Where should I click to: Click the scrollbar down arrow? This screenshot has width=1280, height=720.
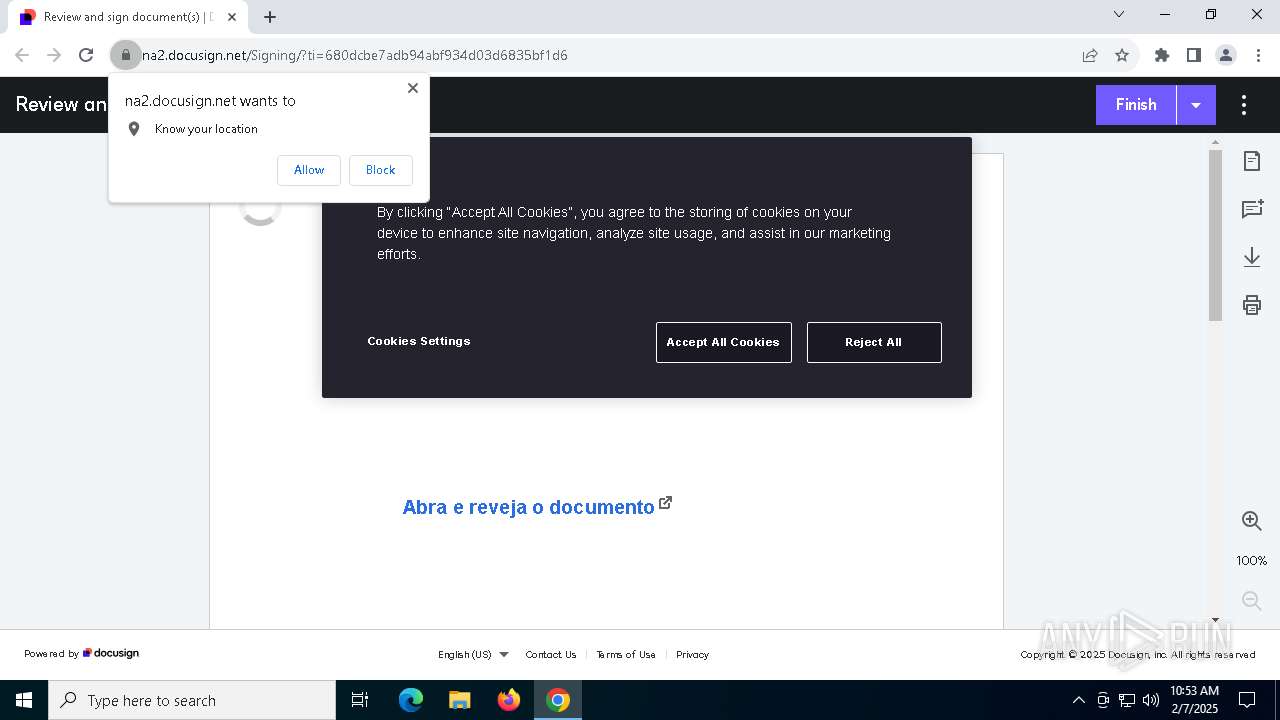point(1215,620)
